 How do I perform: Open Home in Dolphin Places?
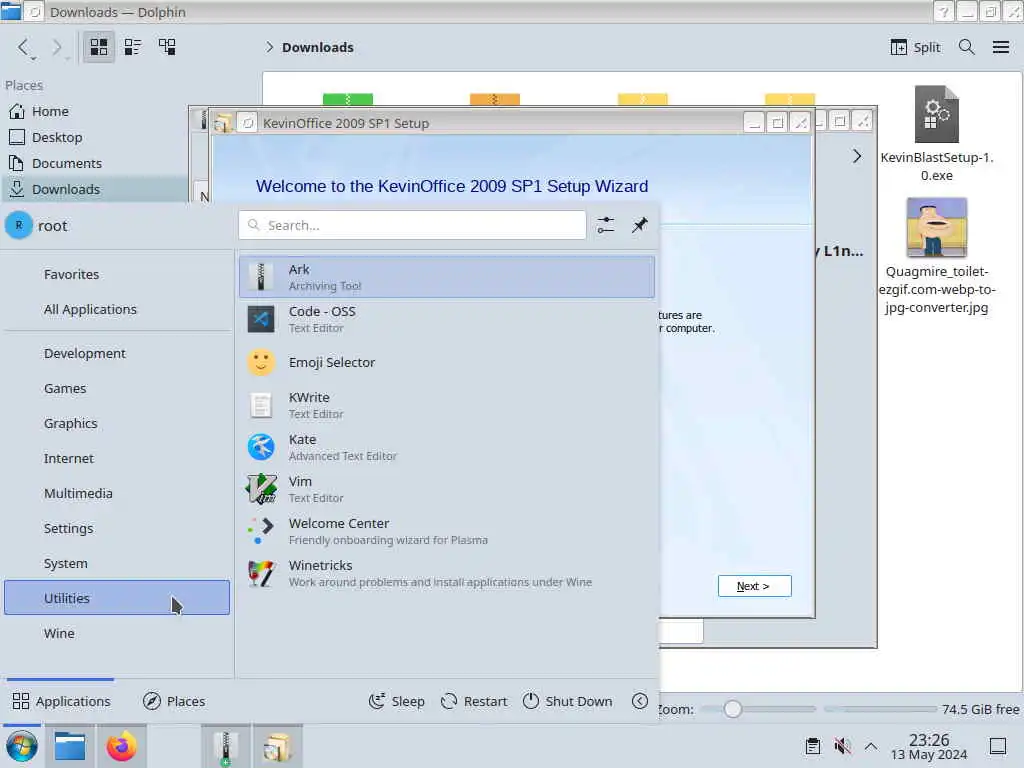point(95,112)
